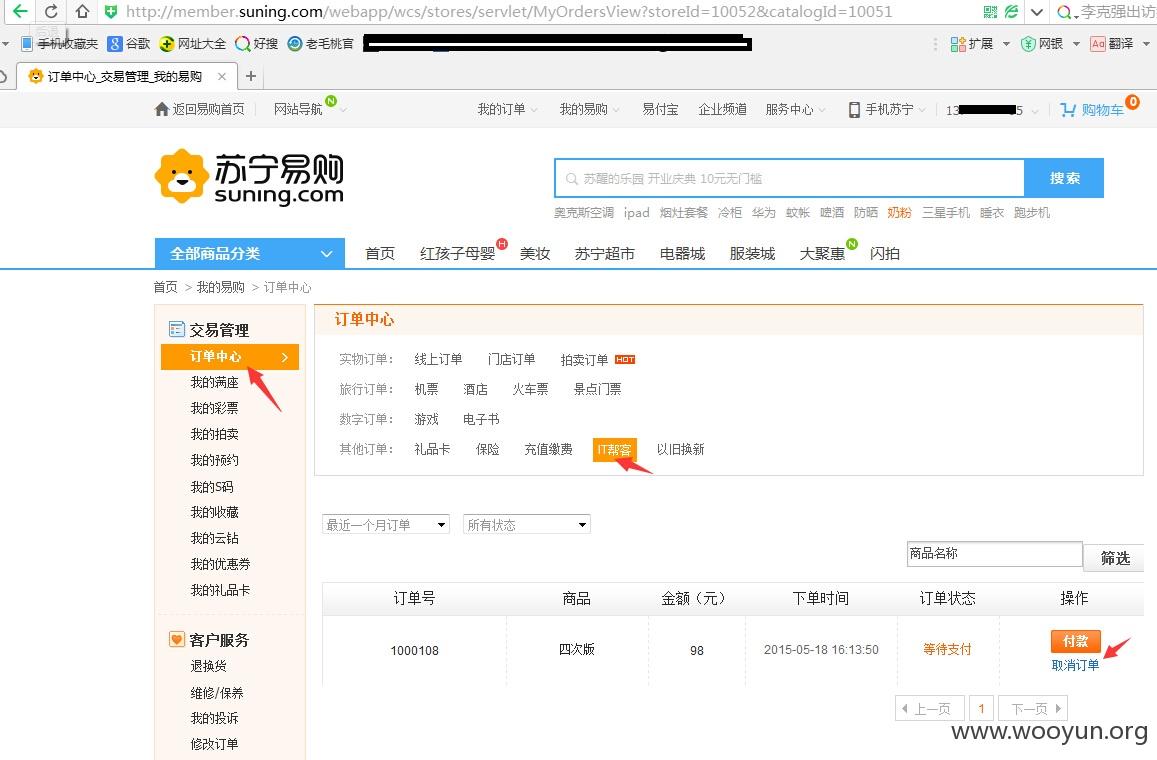
Task: Click the green security shield icon
Action: point(111,12)
